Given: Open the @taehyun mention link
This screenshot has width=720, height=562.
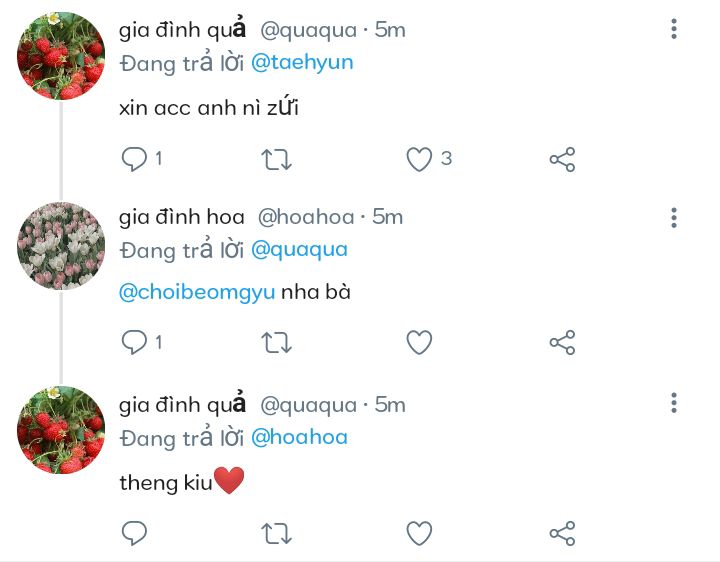Looking at the screenshot, I should [302, 63].
